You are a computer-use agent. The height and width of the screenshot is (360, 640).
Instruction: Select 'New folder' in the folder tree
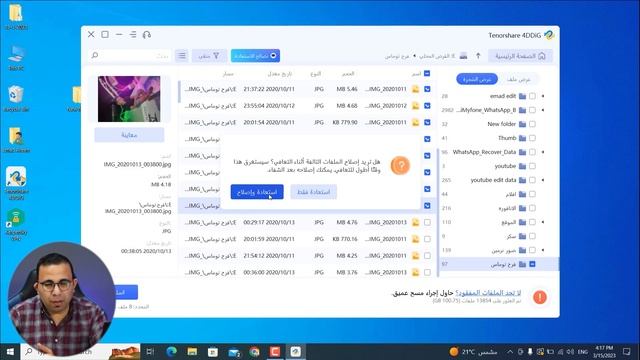[x=501, y=124]
